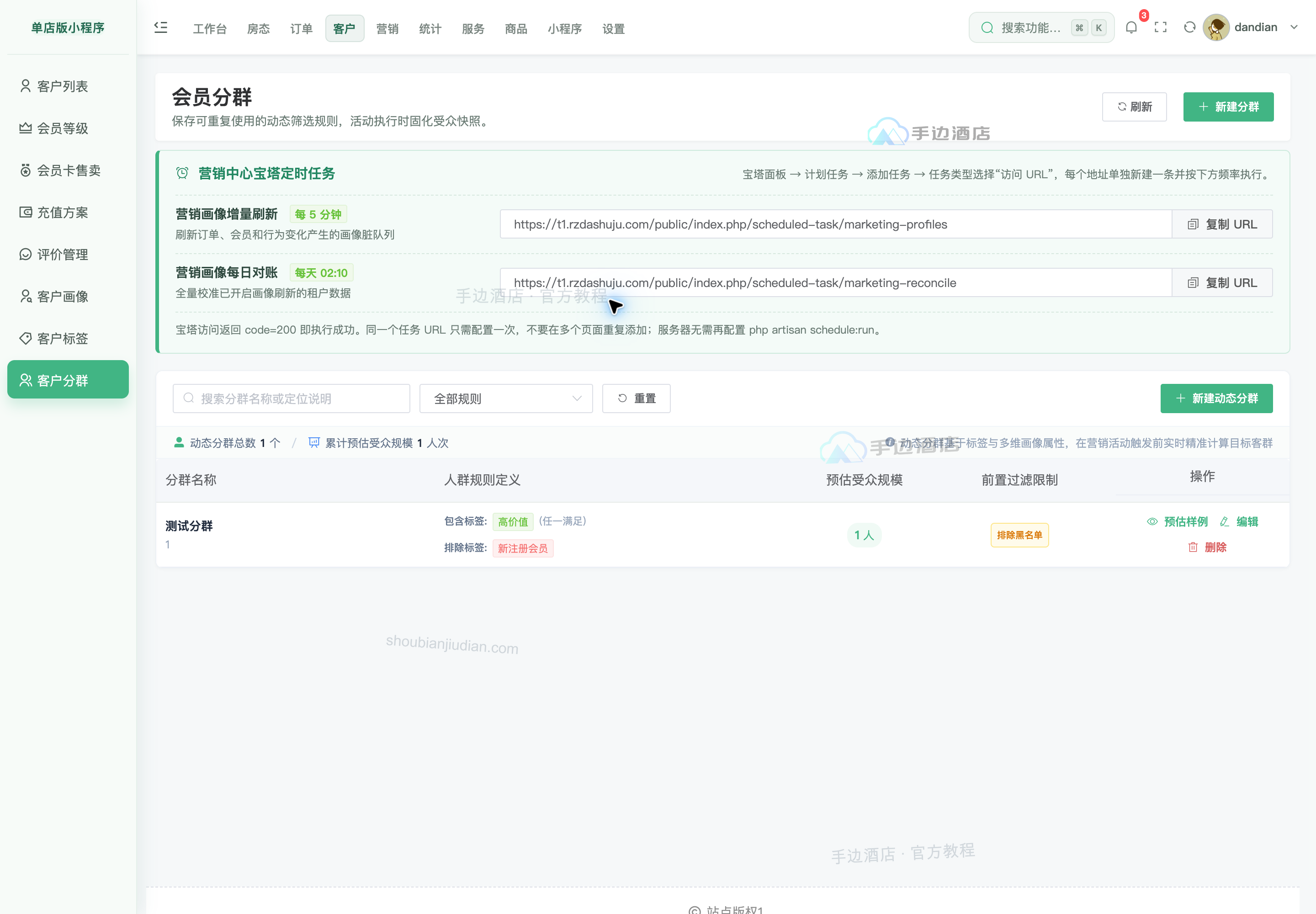Open 统计 top menu
Screen dimensions: 1316x914
click(430, 29)
